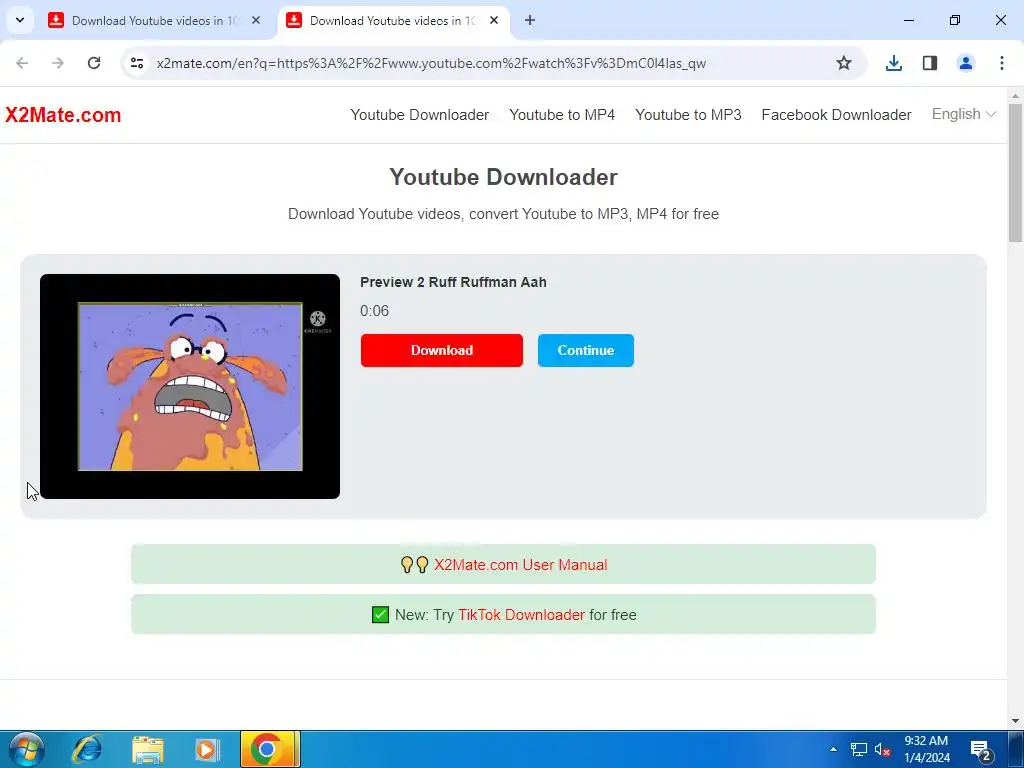Go to X2Mate.com home logo
Image resolution: width=1024 pixels, height=768 pixels.
[x=63, y=115]
